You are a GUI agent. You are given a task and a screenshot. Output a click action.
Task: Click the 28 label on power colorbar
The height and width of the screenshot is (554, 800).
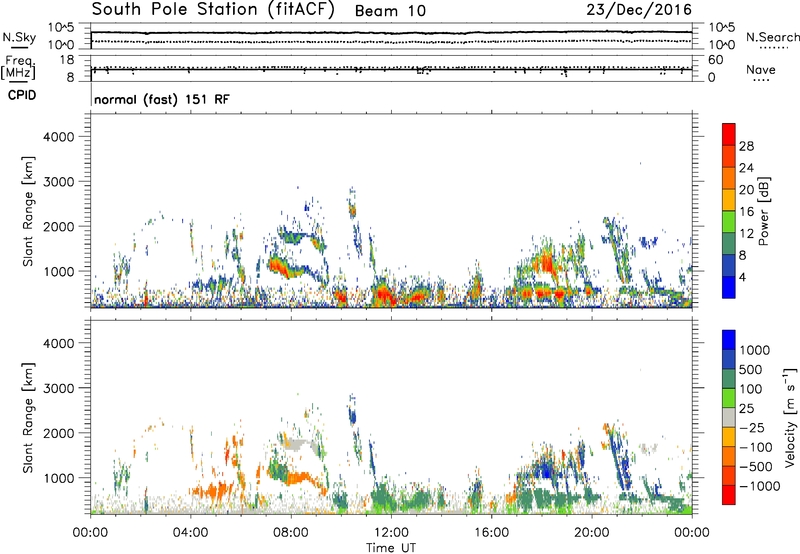(x=746, y=146)
